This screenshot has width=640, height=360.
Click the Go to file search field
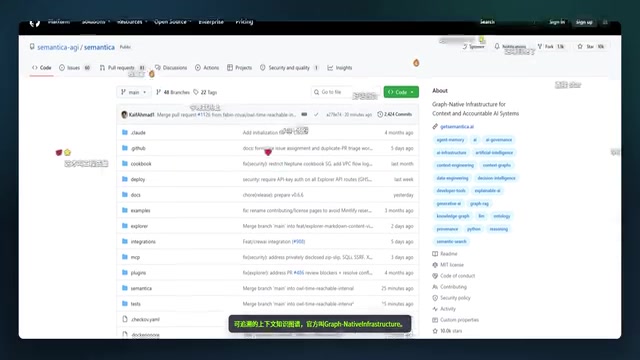(345, 92)
